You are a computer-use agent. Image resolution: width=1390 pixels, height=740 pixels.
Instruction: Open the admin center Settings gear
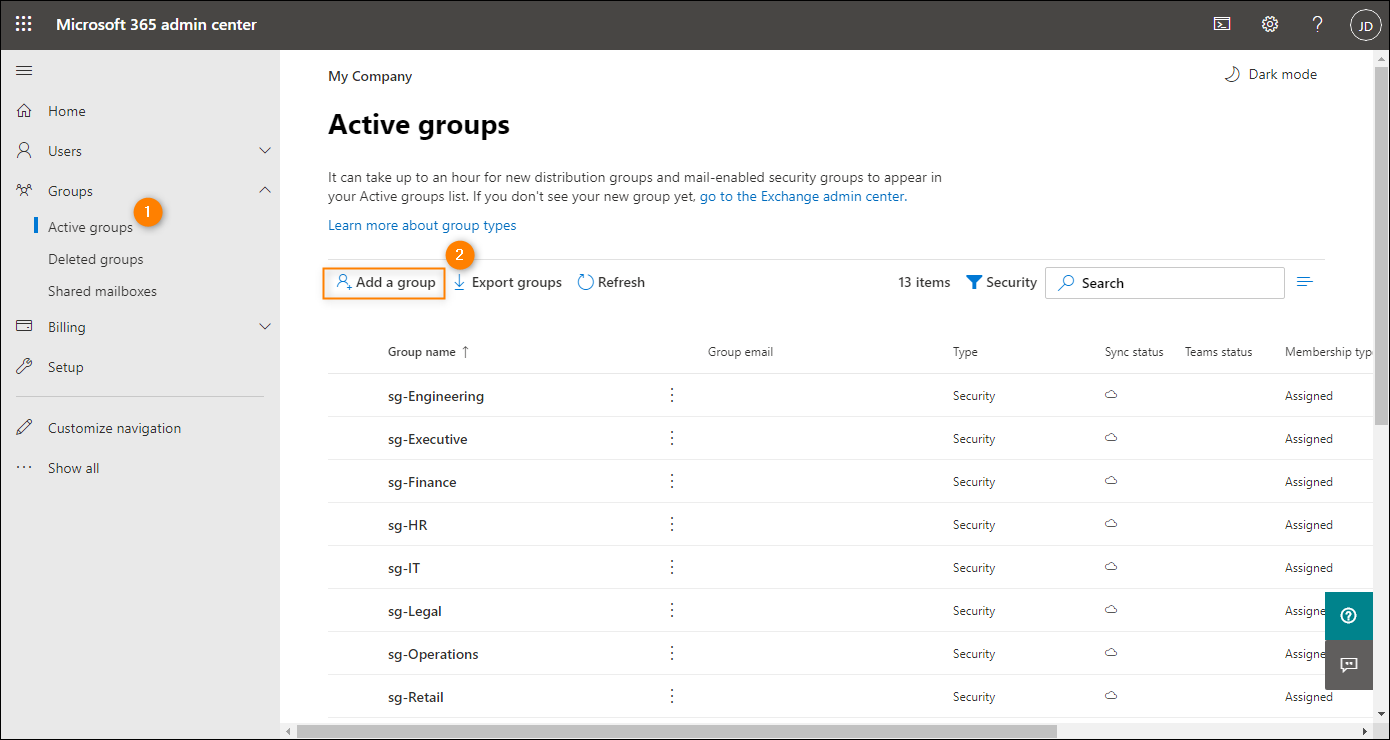1269,23
